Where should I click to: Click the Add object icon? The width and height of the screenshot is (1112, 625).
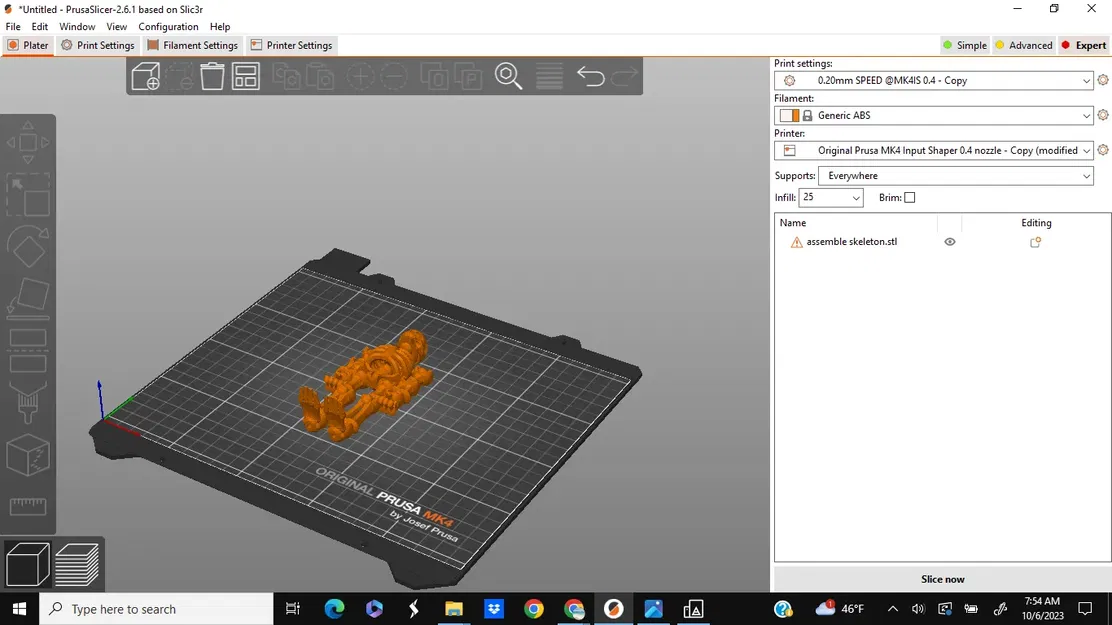[146, 76]
